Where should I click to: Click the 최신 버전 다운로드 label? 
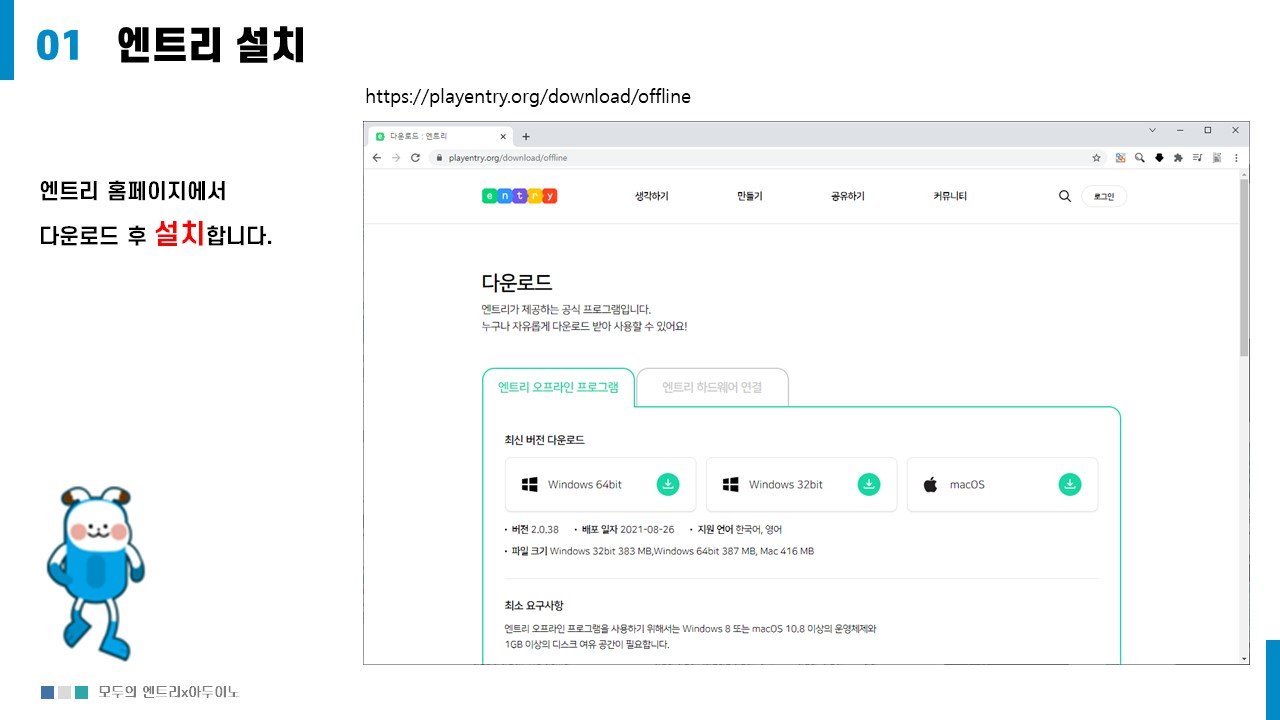(545, 440)
